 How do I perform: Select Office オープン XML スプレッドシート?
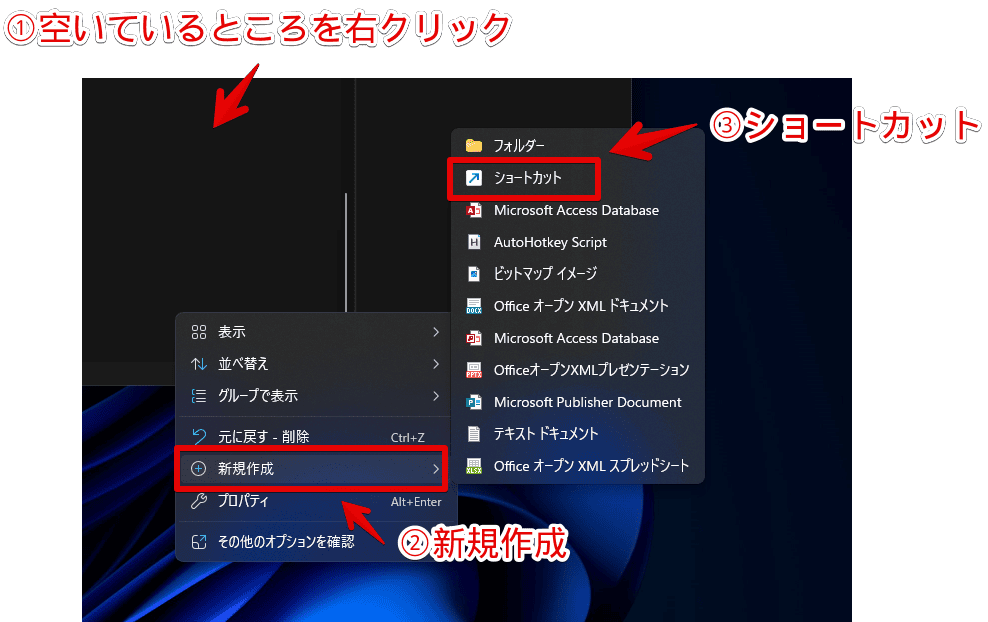tap(578, 466)
